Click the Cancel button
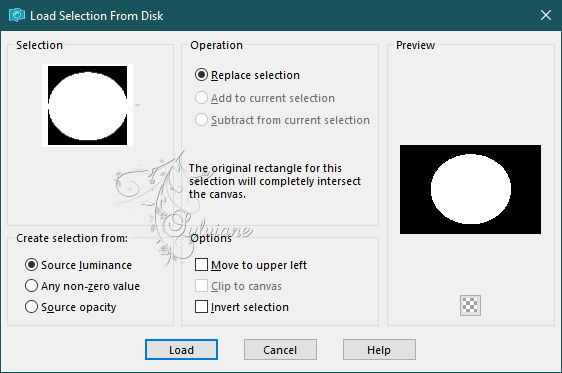This screenshot has height=373, width=562. pyautogui.click(x=280, y=349)
